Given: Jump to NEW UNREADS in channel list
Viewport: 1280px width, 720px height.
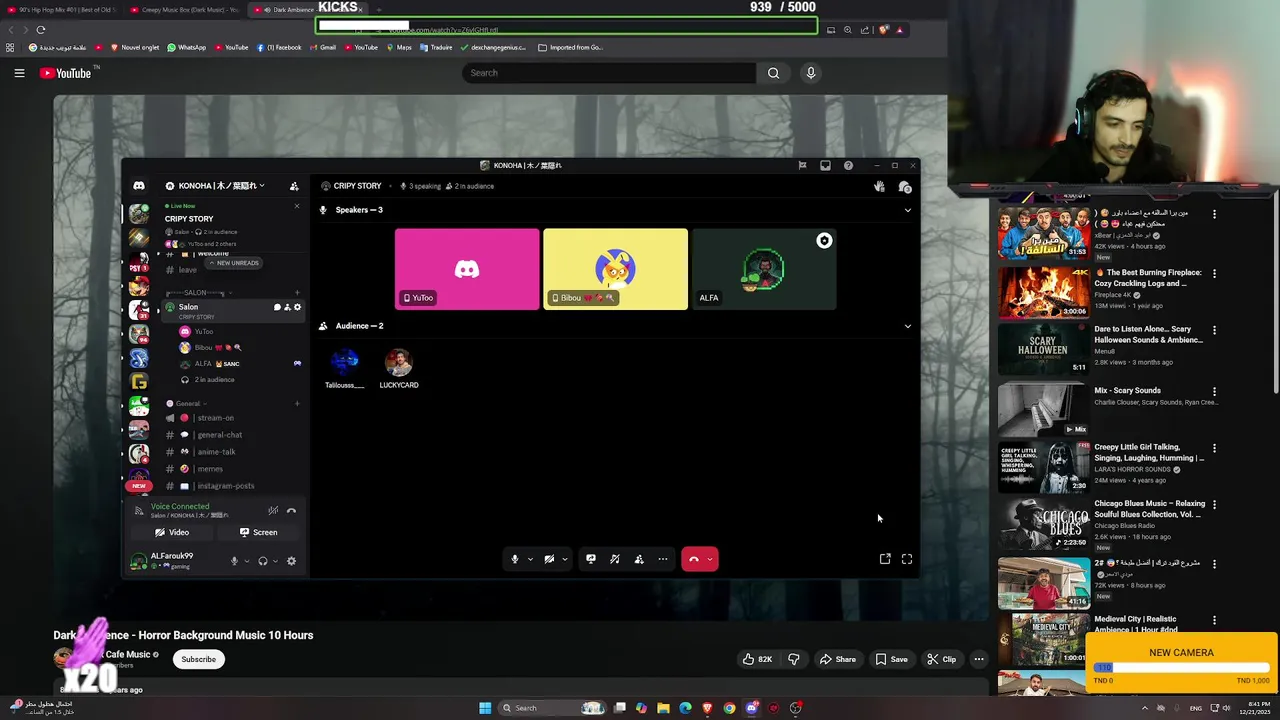Looking at the screenshot, I should [234, 263].
